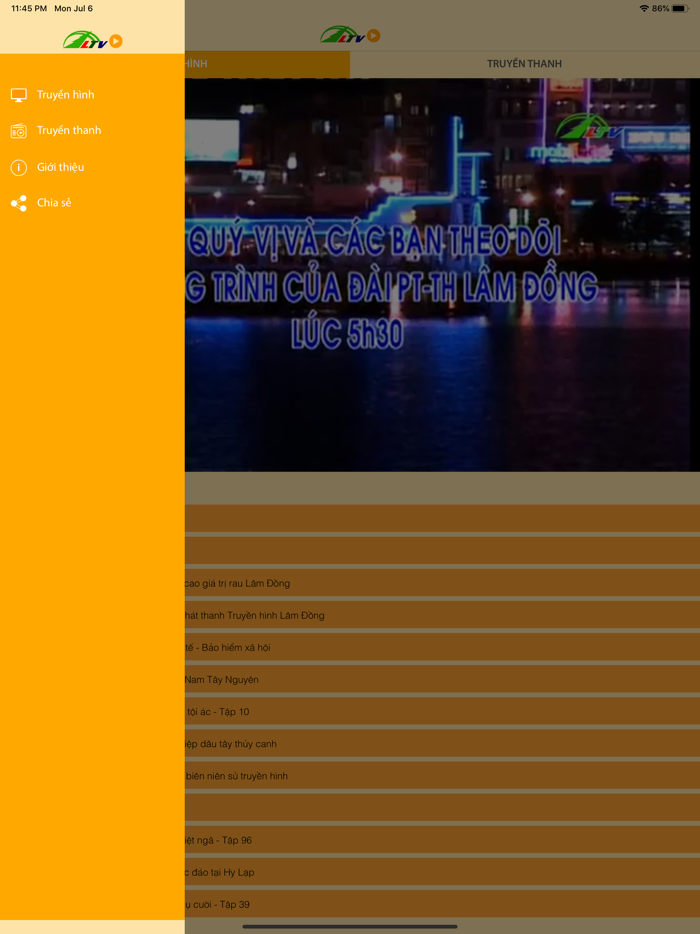The image size is (700, 934).
Task: Select row 'tội ác - Tập 10'
Action: pos(442,712)
